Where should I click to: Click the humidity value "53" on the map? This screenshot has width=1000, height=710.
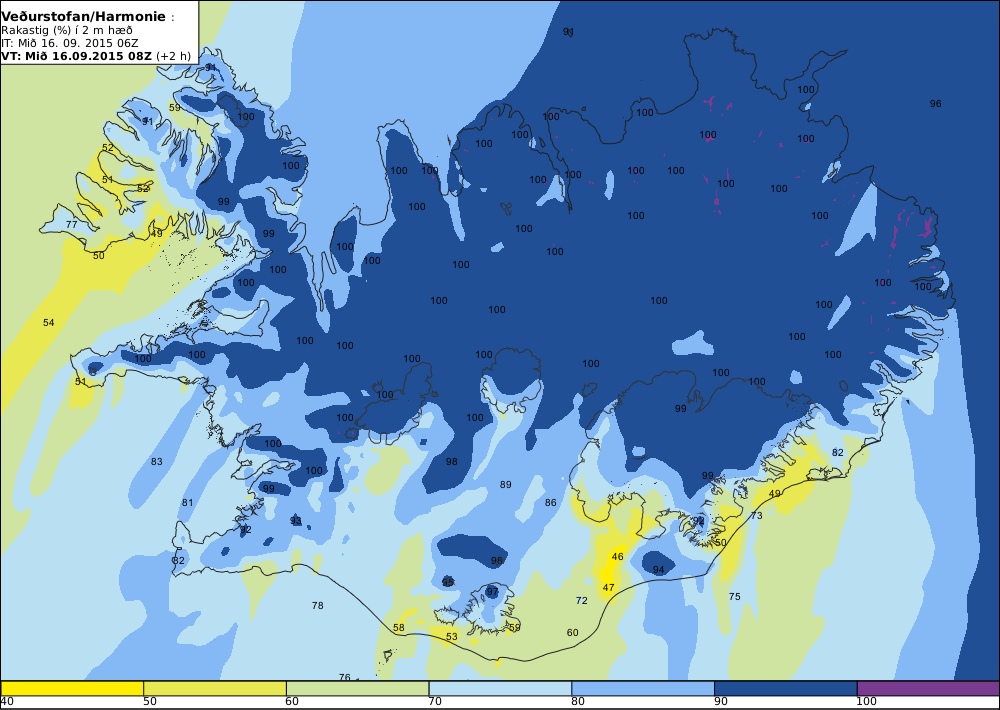pos(452,637)
